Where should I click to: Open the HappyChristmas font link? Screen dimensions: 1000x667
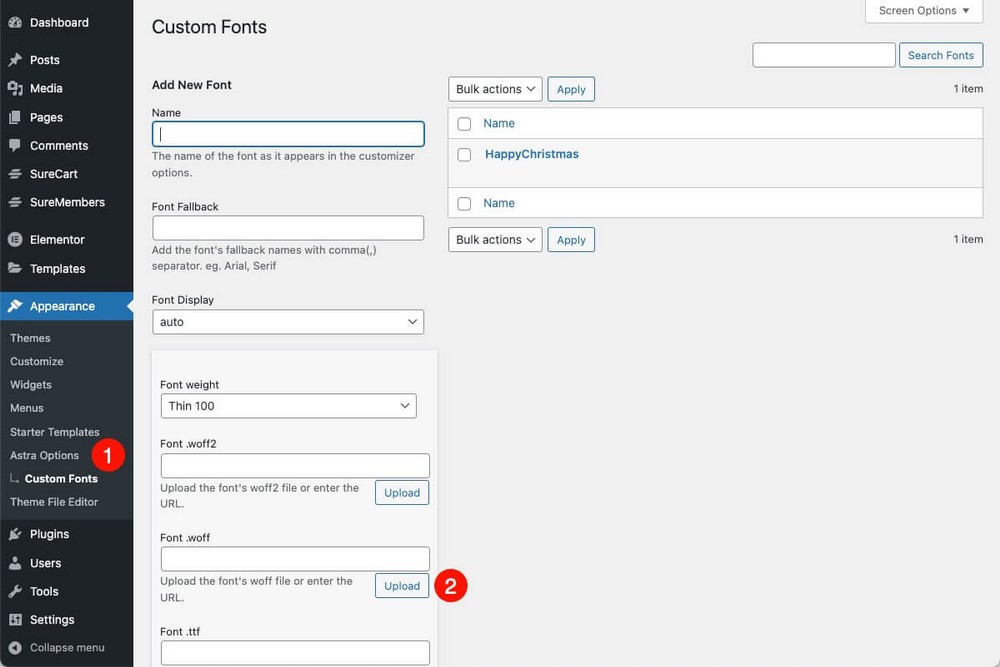coord(531,154)
